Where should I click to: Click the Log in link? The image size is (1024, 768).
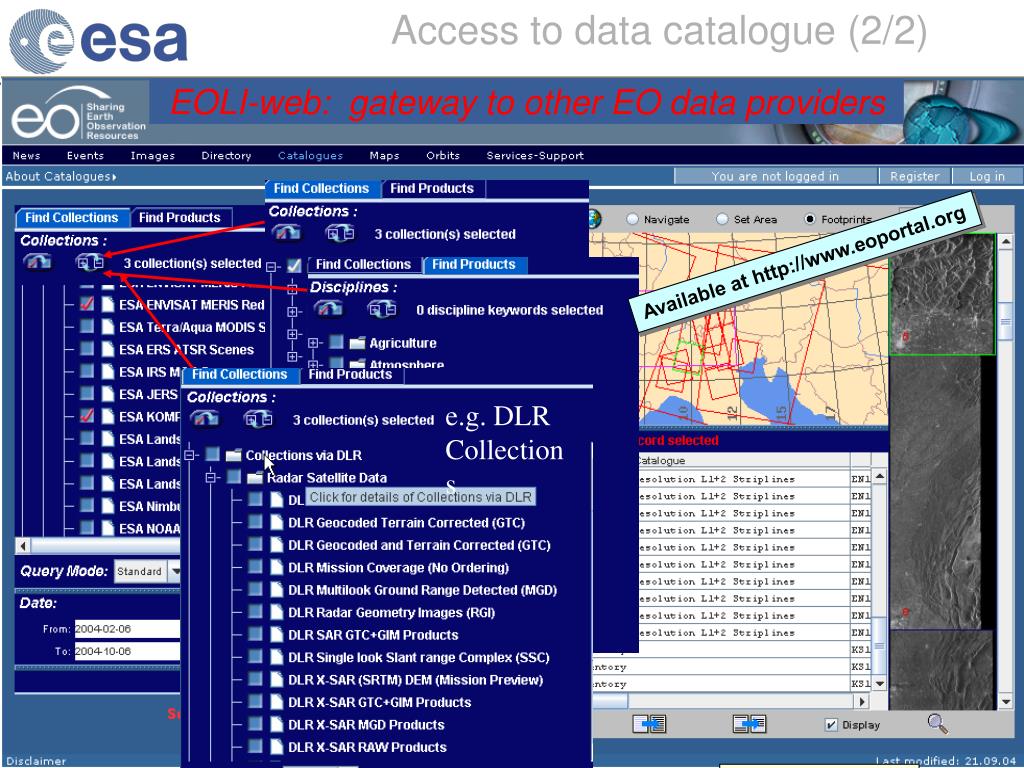point(986,177)
